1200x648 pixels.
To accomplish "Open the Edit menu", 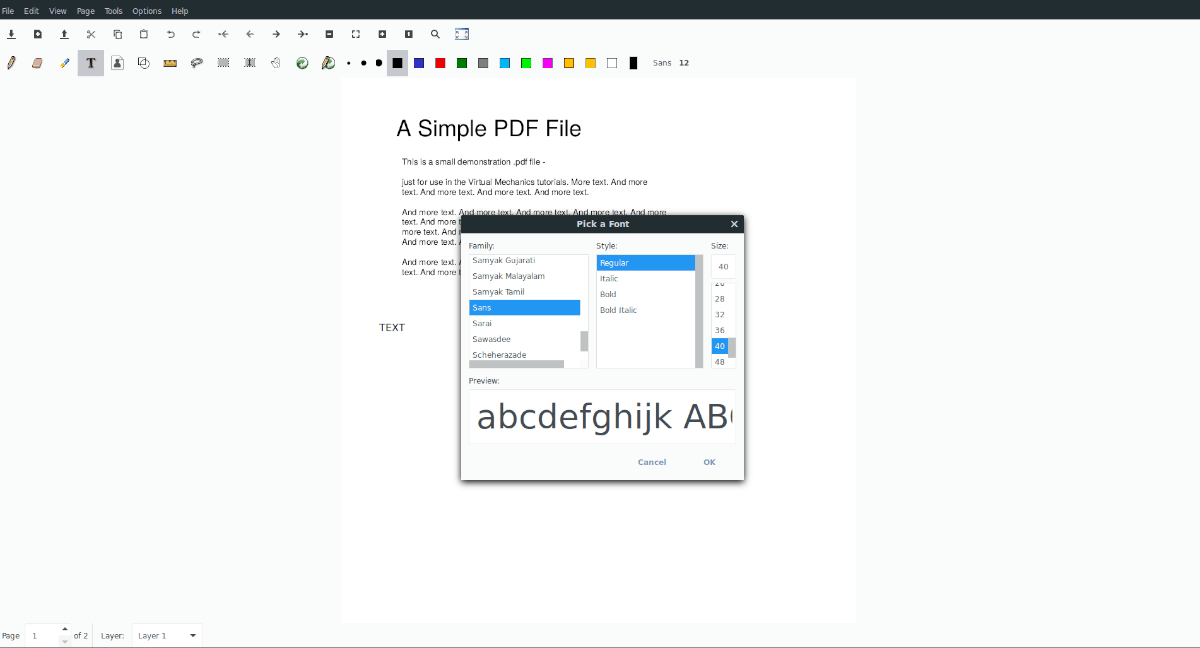I will [x=32, y=11].
